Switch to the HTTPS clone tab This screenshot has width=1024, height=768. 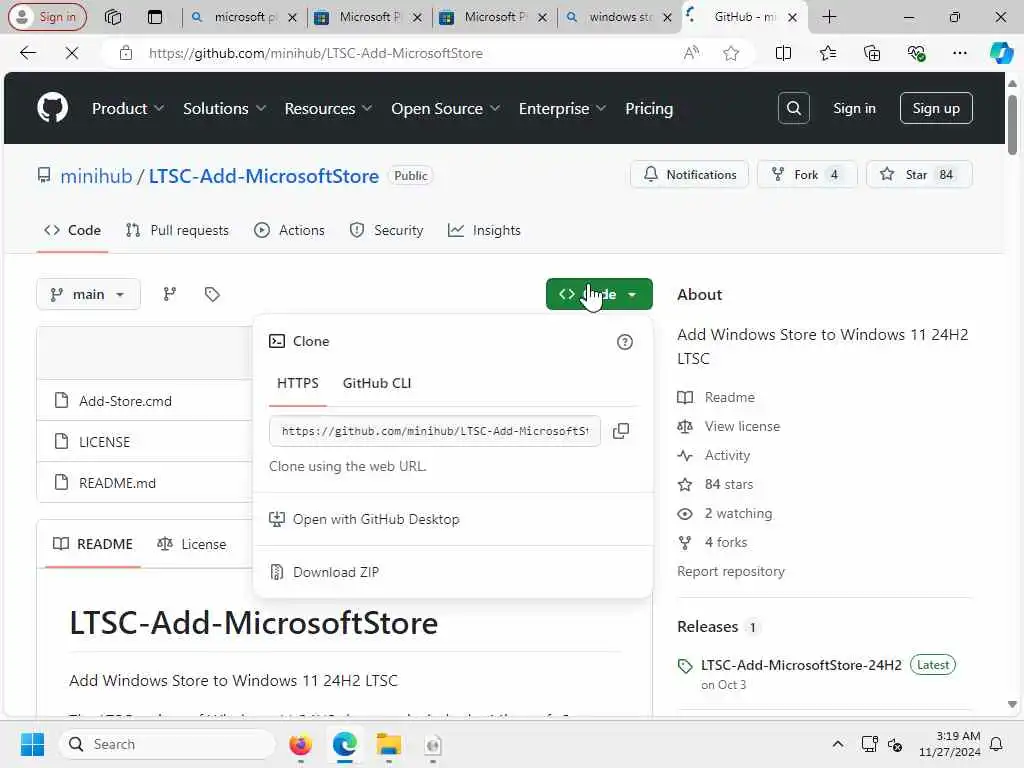tap(298, 383)
